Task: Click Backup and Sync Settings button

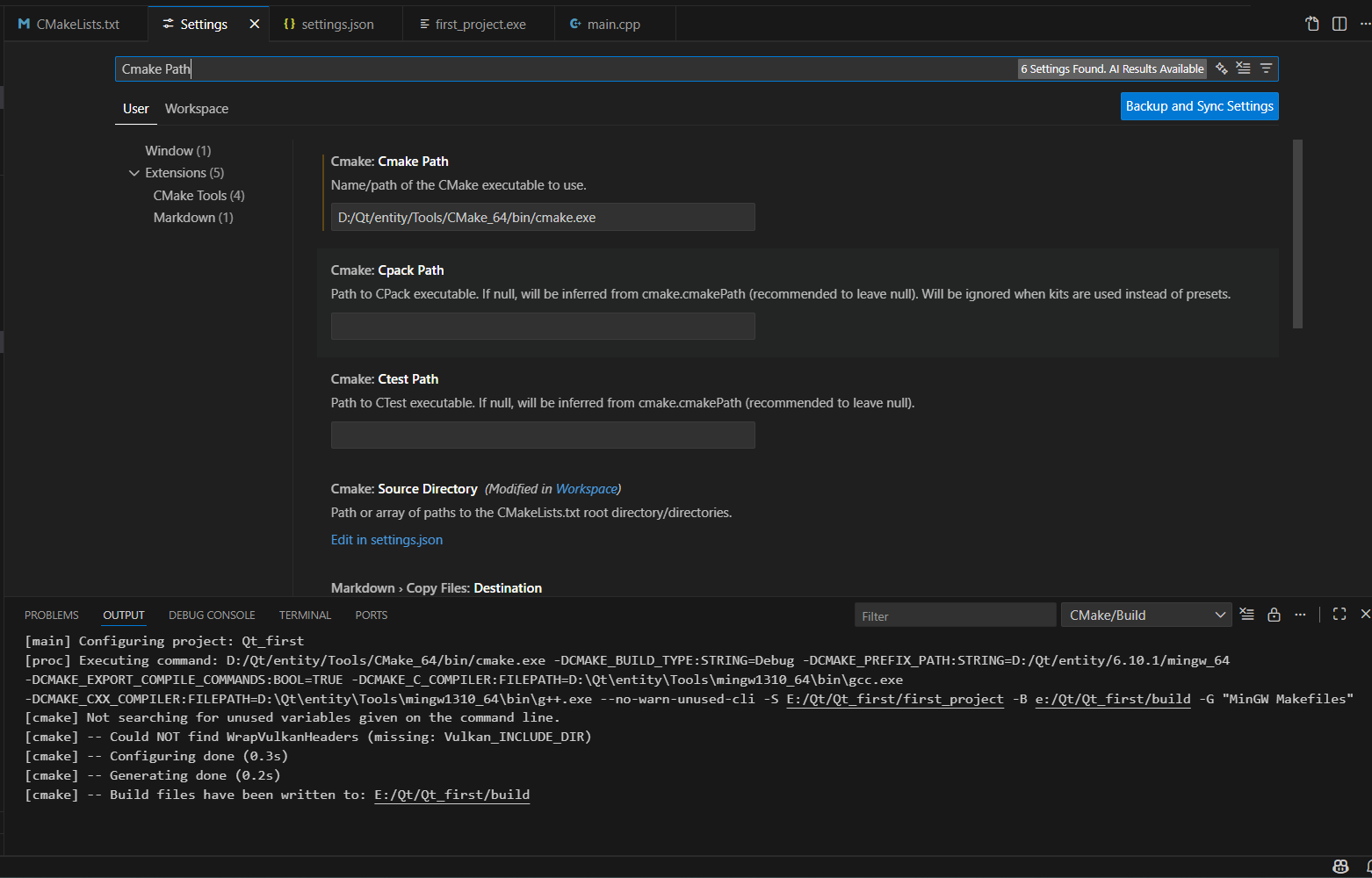Action: (1199, 106)
